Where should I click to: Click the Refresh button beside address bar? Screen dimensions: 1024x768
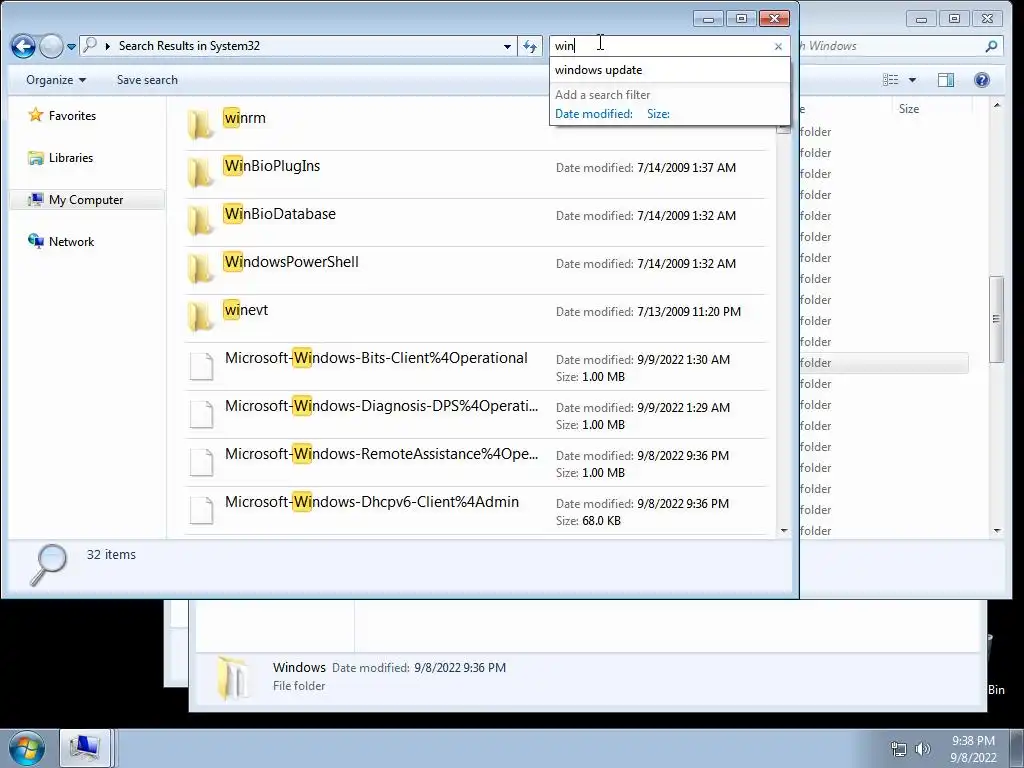pyautogui.click(x=530, y=46)
